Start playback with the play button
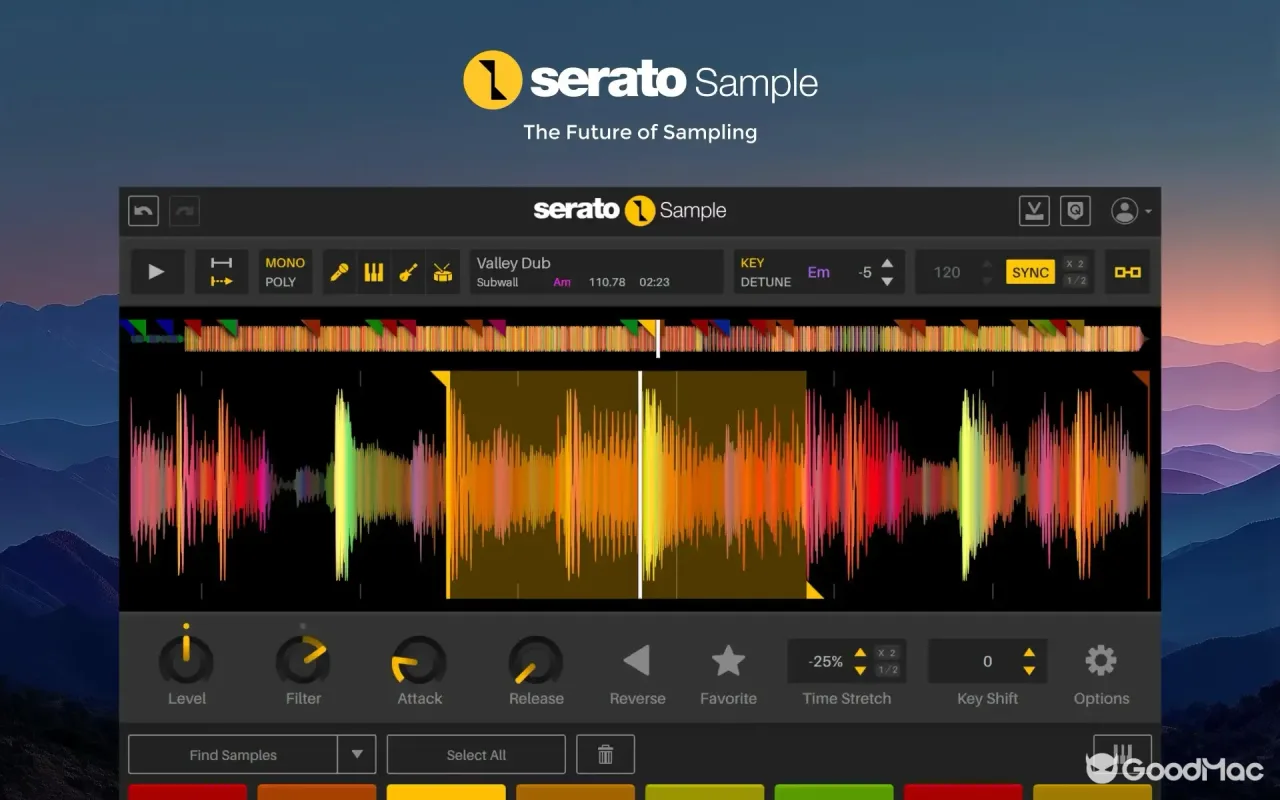This screenshot has height=800, width=1280. click(x=156, y=272)
